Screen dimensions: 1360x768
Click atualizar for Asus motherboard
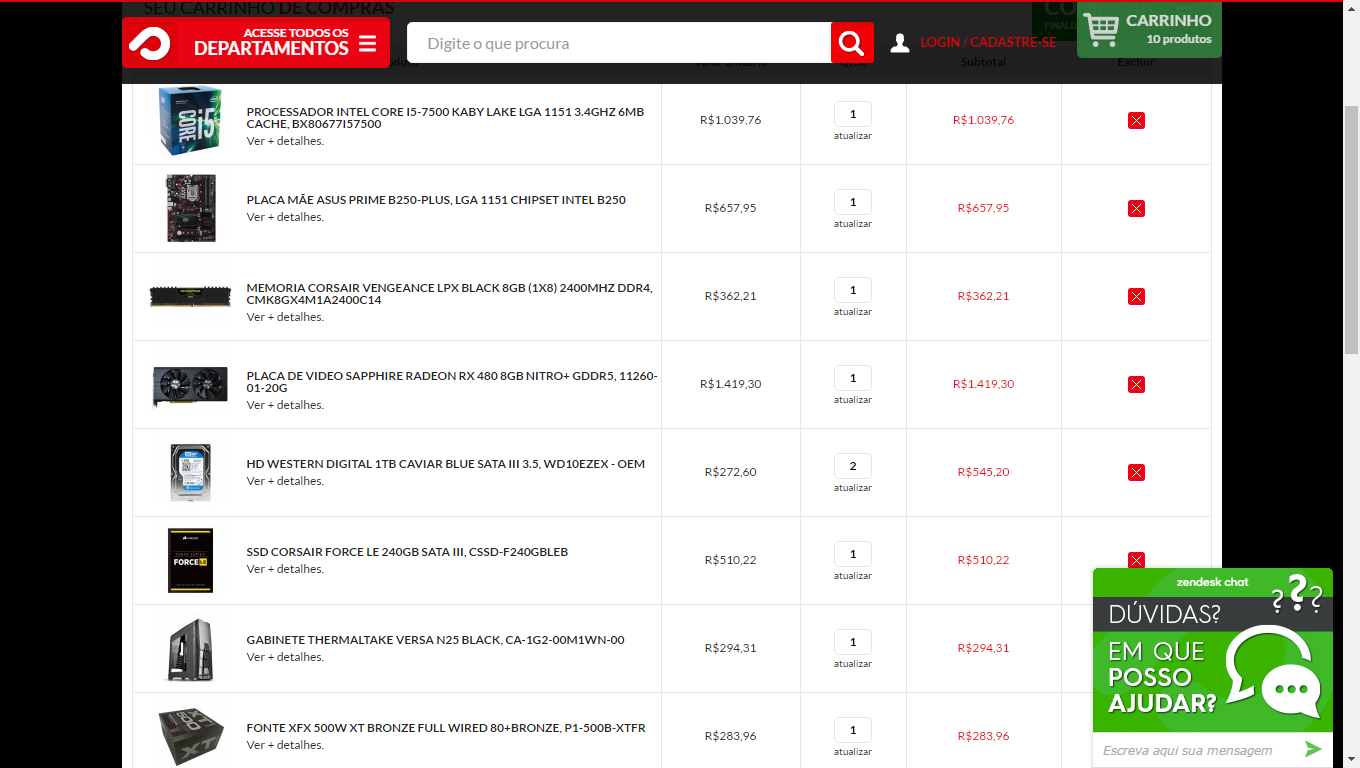coord(853,224)
